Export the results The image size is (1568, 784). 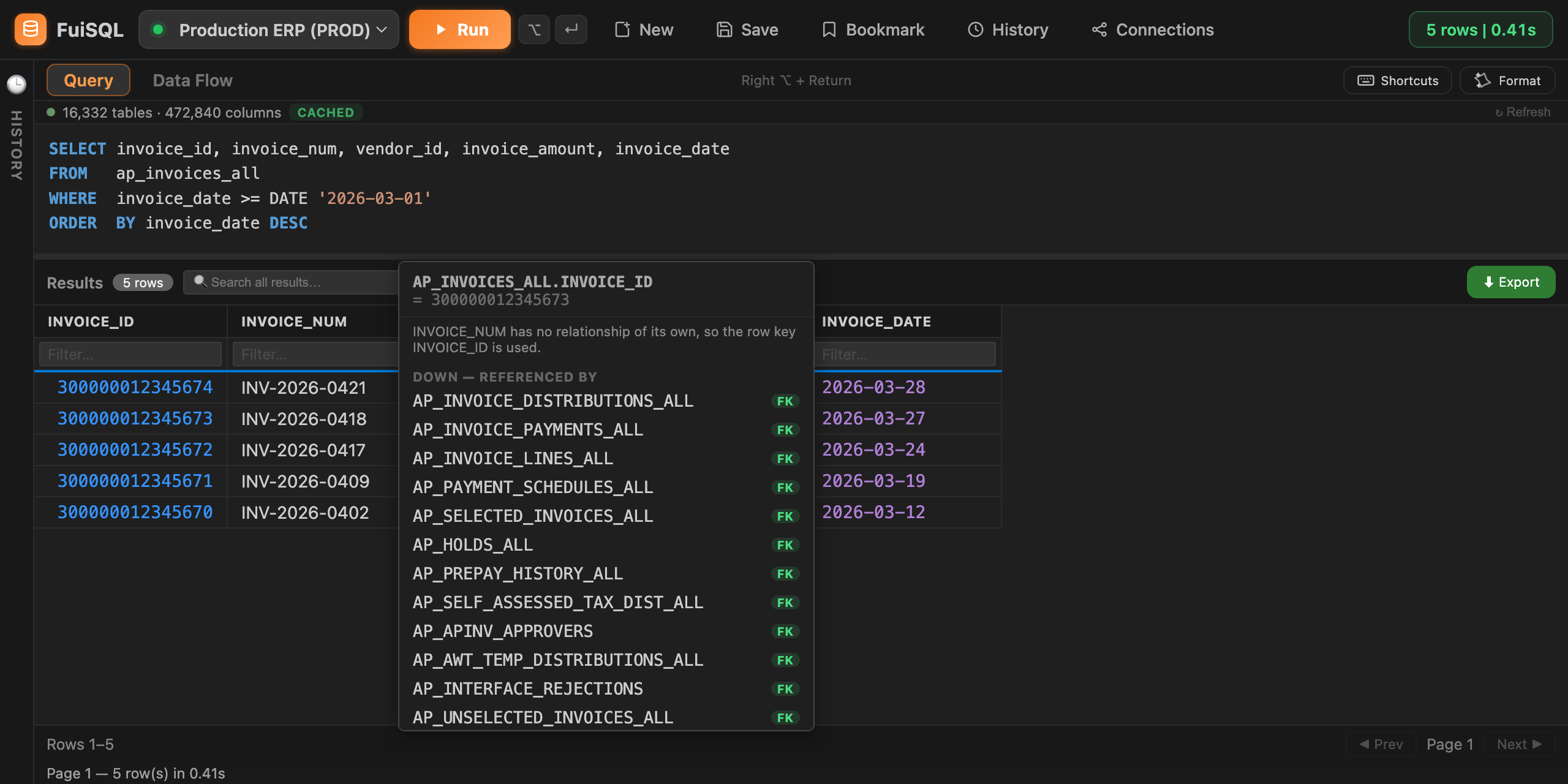pos(1511,282)
